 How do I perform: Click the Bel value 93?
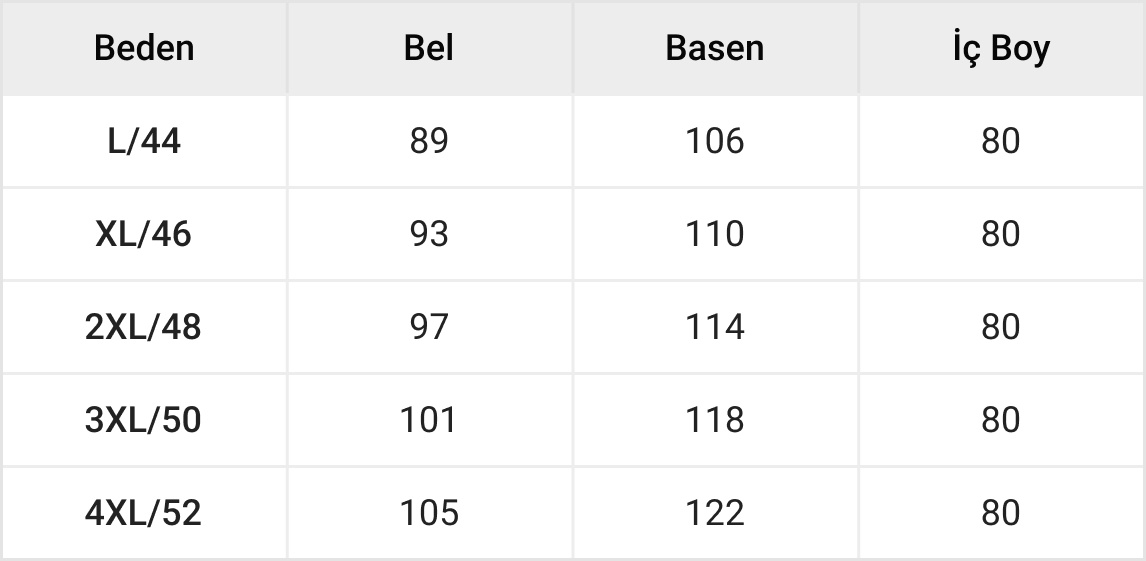click(429, 234)
